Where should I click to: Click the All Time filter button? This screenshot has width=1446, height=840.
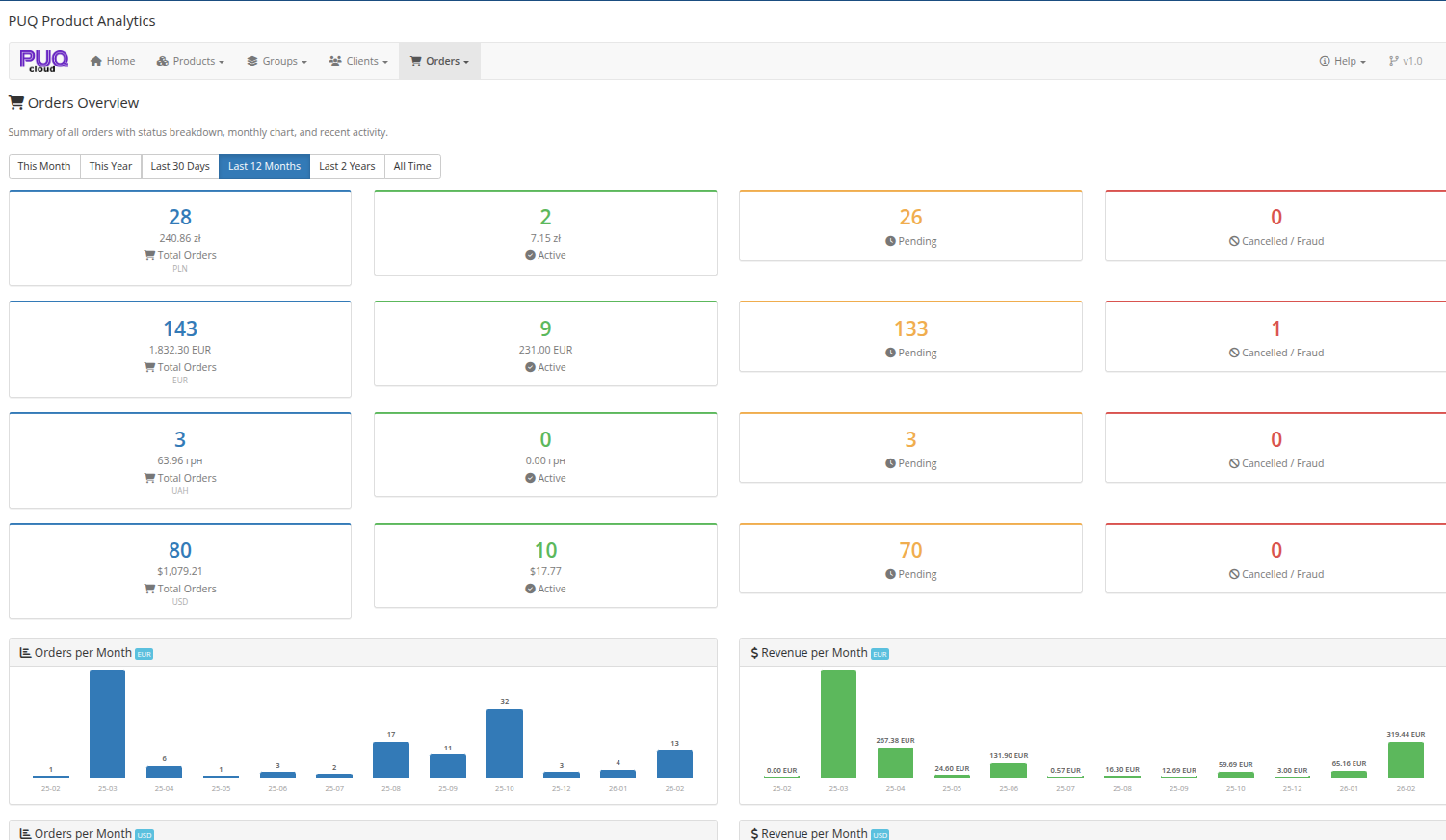[x=411, y=166]
